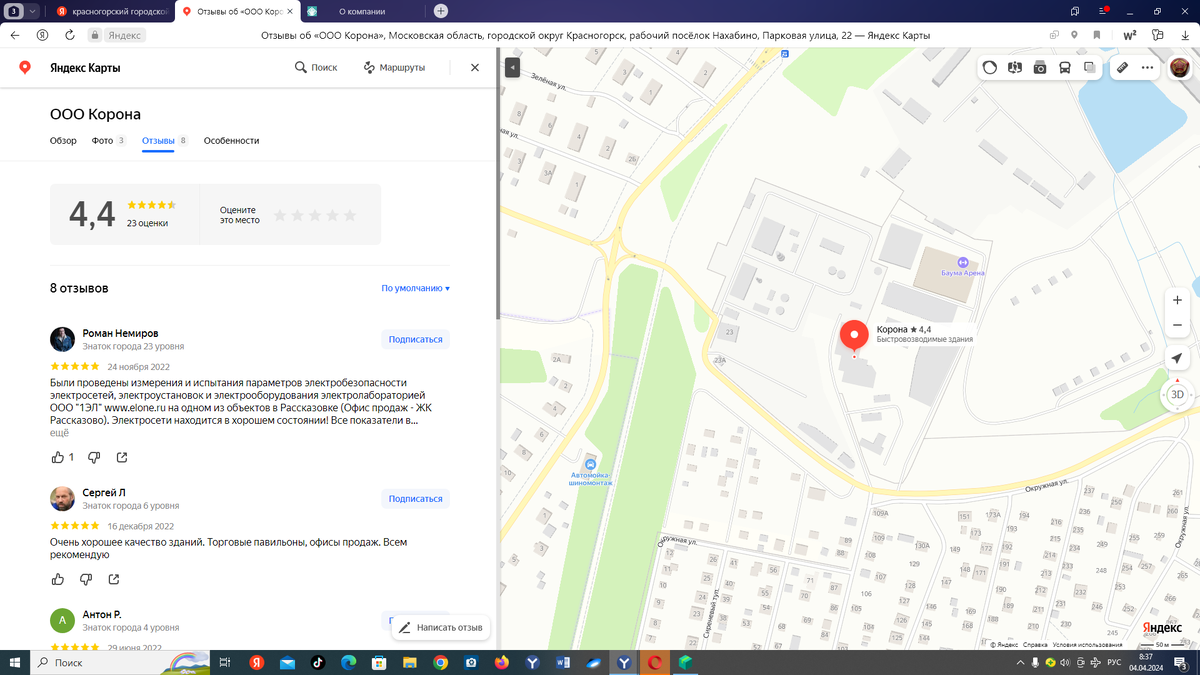Expand the tab groups dropdown arrow
Image resolution: width=1200 pixels, height=675 pixels.
point(34,11)
